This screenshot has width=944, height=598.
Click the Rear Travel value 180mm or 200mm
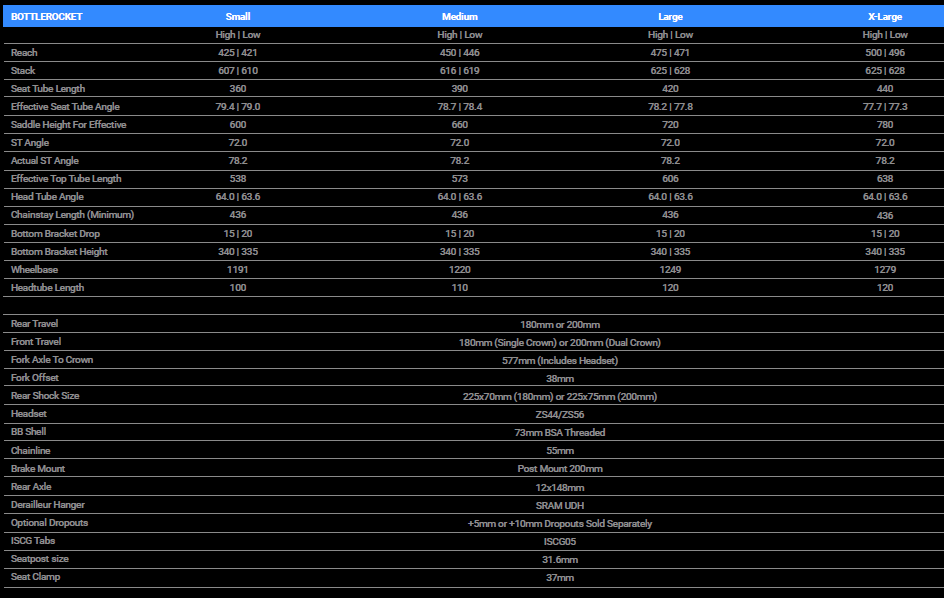pyautogui.click(x=559, y=324)
